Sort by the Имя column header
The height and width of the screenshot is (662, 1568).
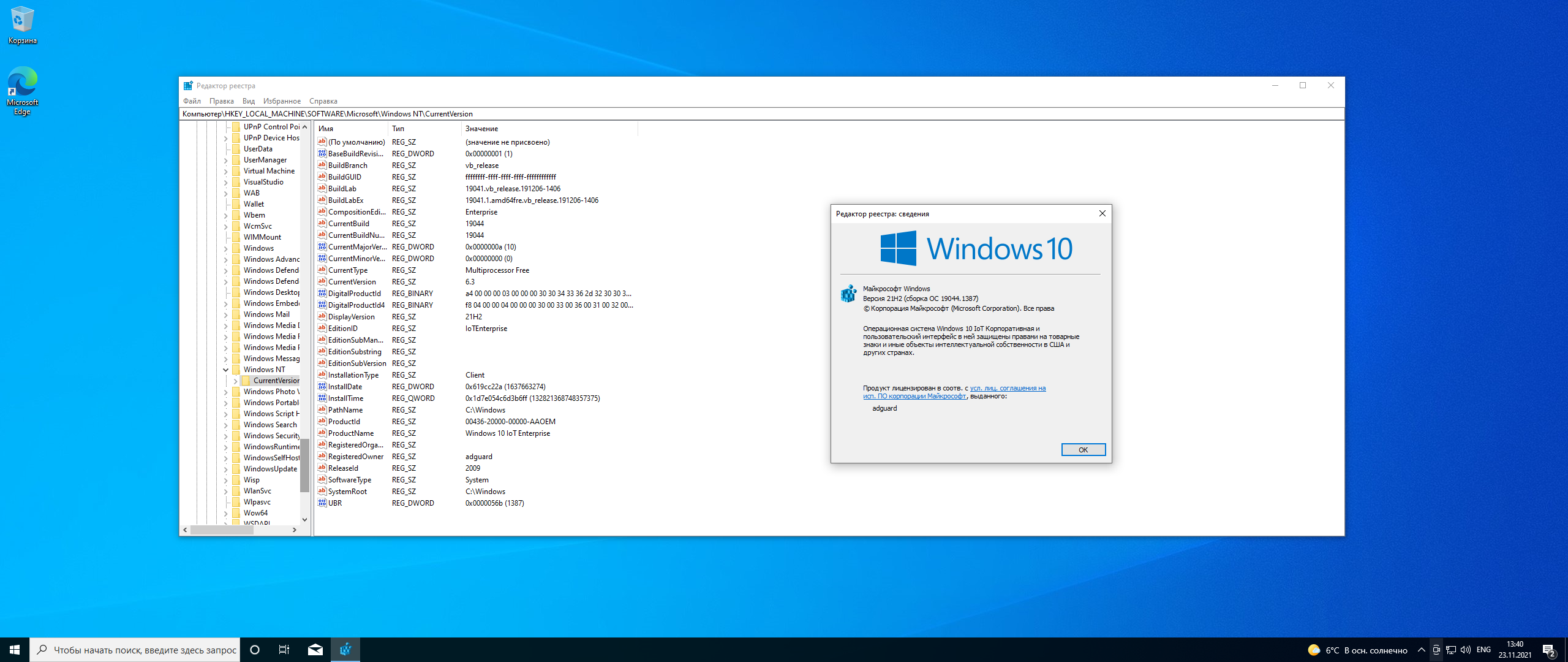tap(351, 129)
